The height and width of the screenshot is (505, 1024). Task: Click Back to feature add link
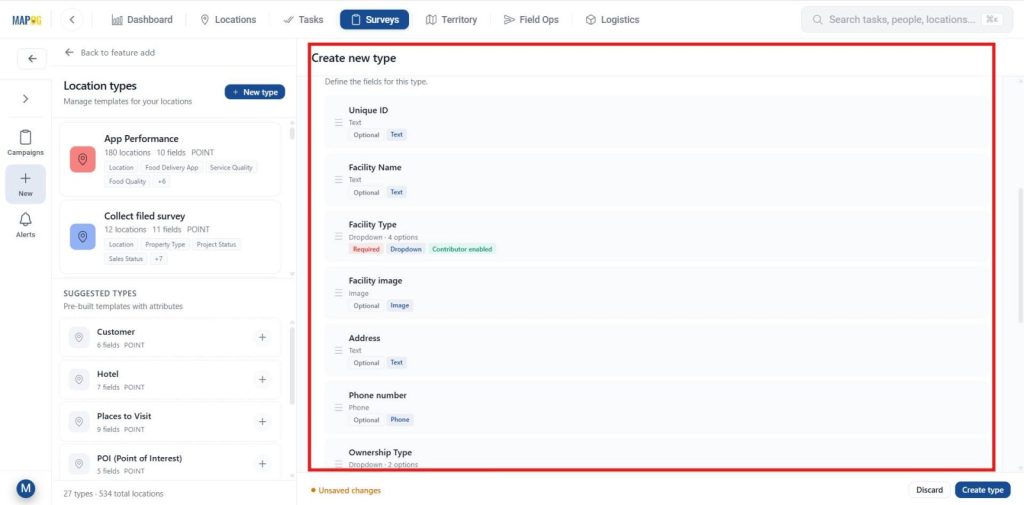110,52
